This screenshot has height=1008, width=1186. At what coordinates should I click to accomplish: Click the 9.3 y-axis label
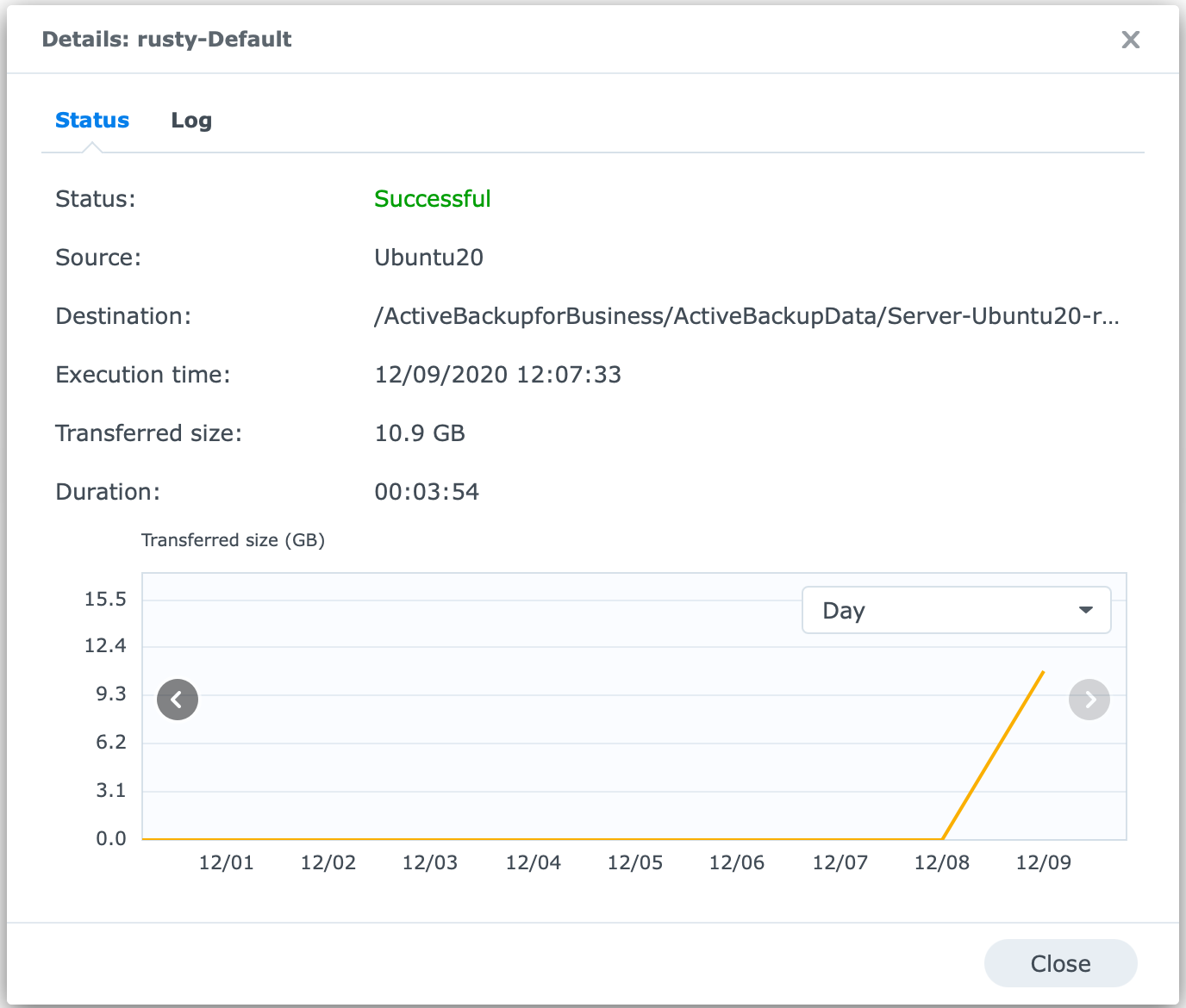coord(111,694)
